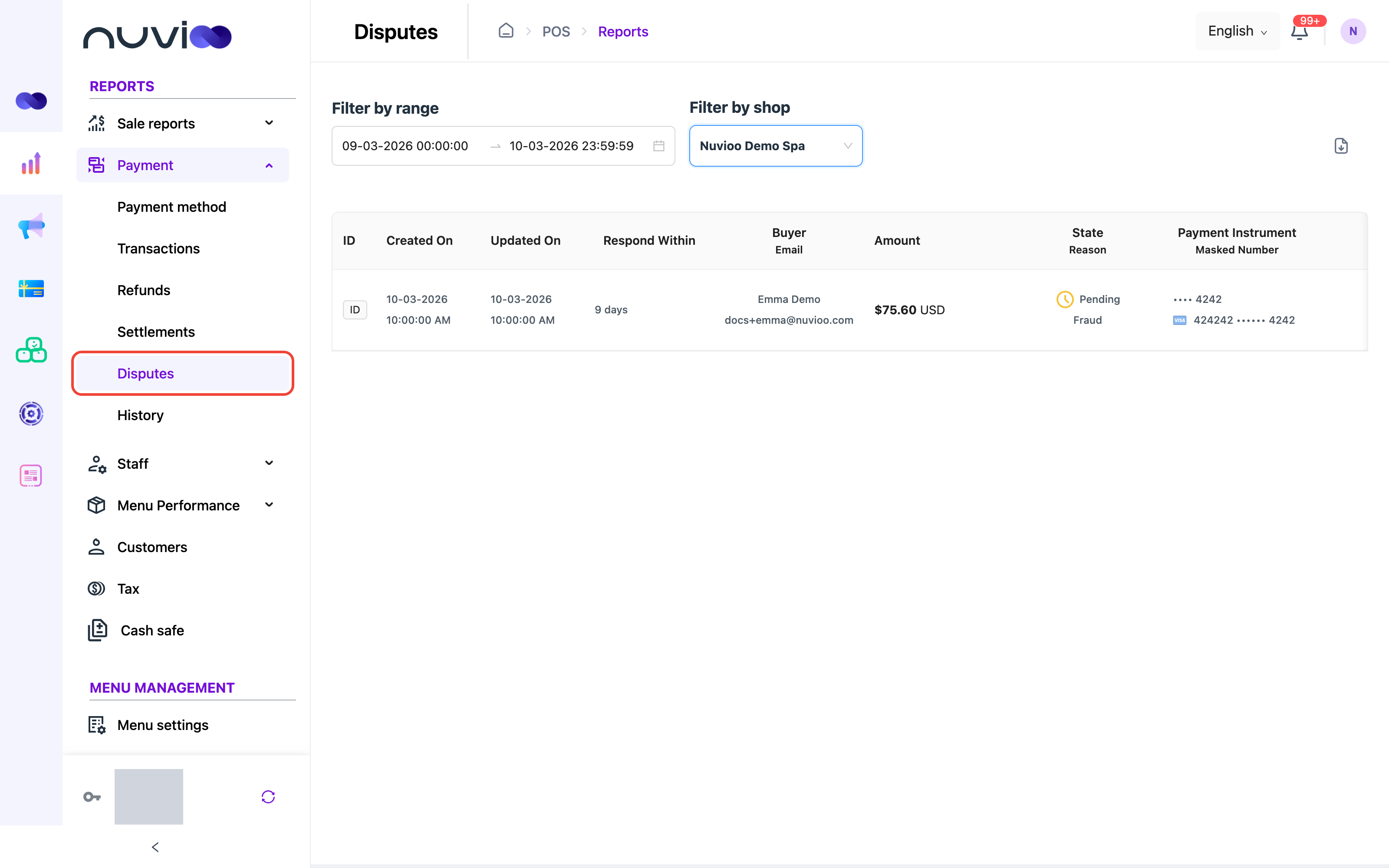Open Transactions menu item
Viewport: 1389px width, 868px height.
(158, 249)
